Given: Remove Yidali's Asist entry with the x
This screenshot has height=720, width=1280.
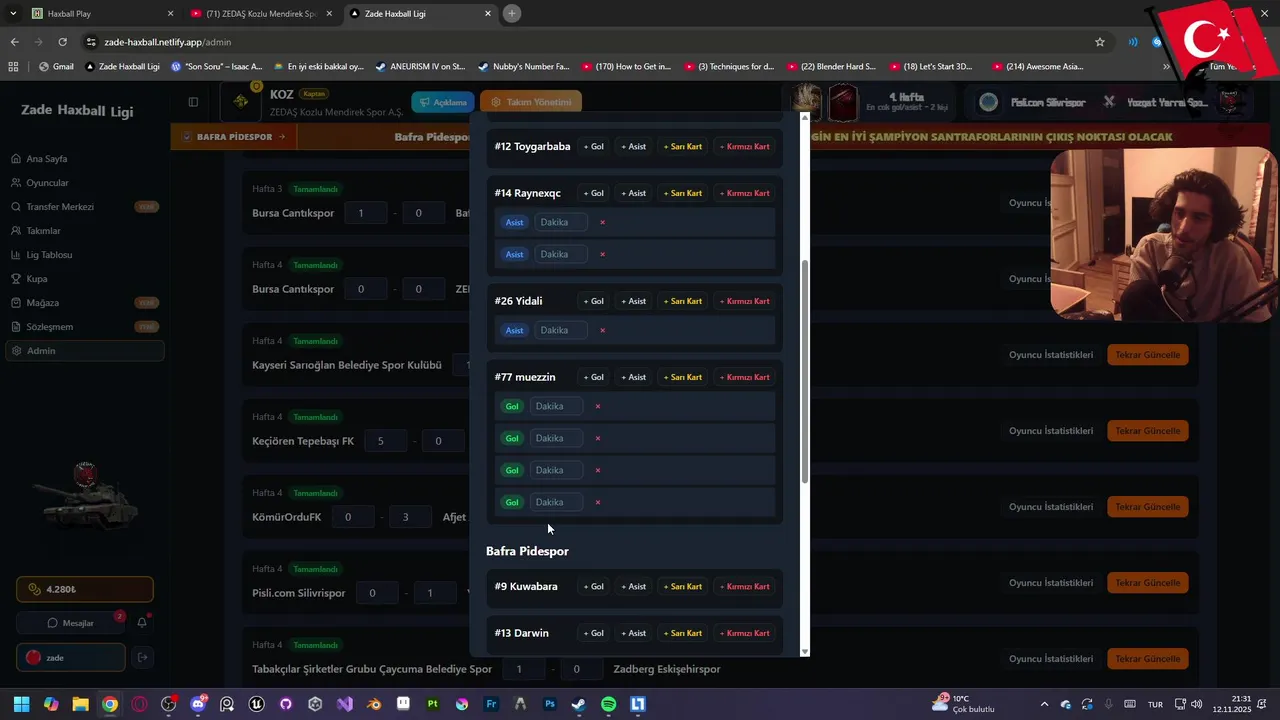Looking at the screenshot, I should click(x=602, y=330).
